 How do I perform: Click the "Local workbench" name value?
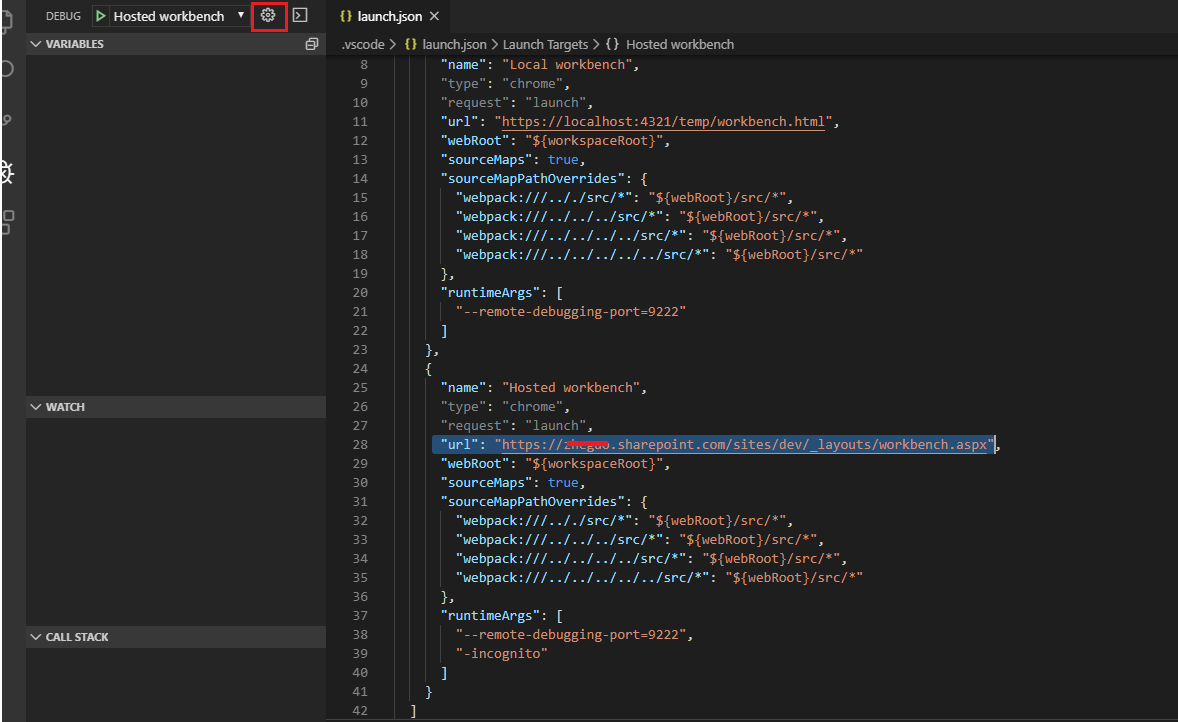567,65
